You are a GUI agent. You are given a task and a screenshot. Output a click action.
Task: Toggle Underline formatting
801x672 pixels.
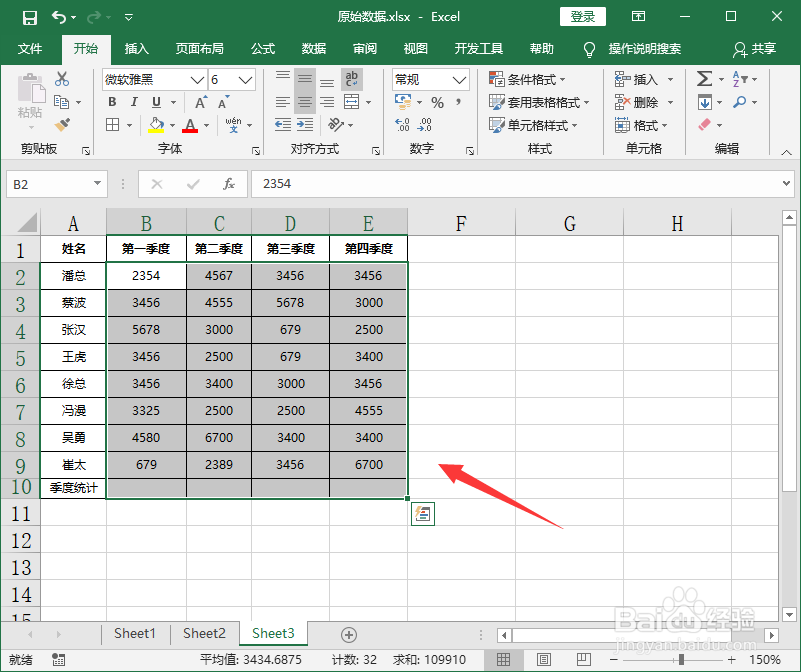pyautogui.click(x=156, y=102)
